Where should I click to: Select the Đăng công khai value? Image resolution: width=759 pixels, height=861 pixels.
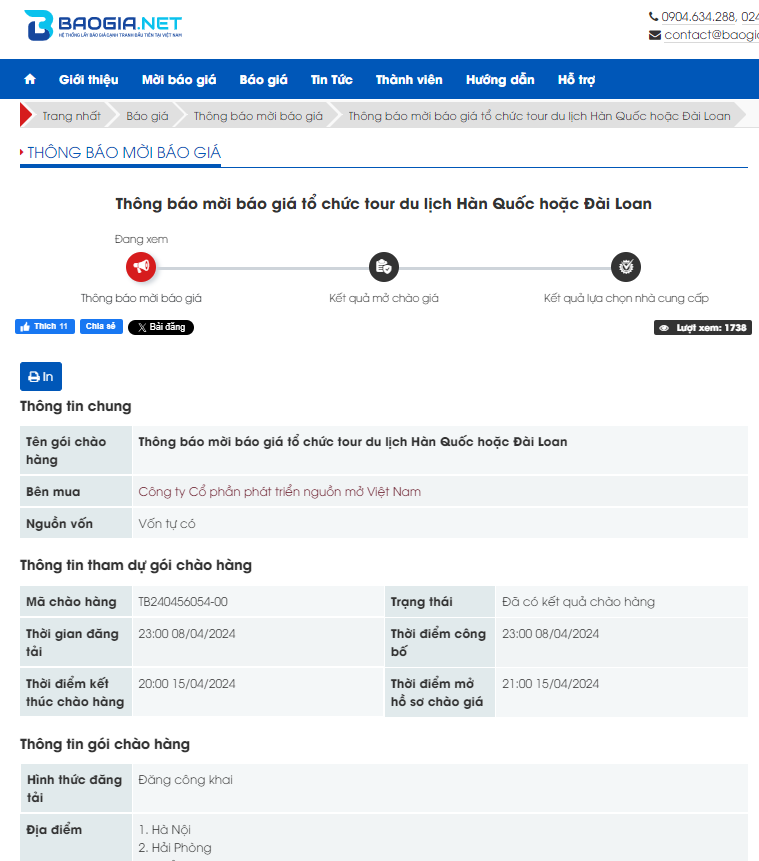click(186, 780)
